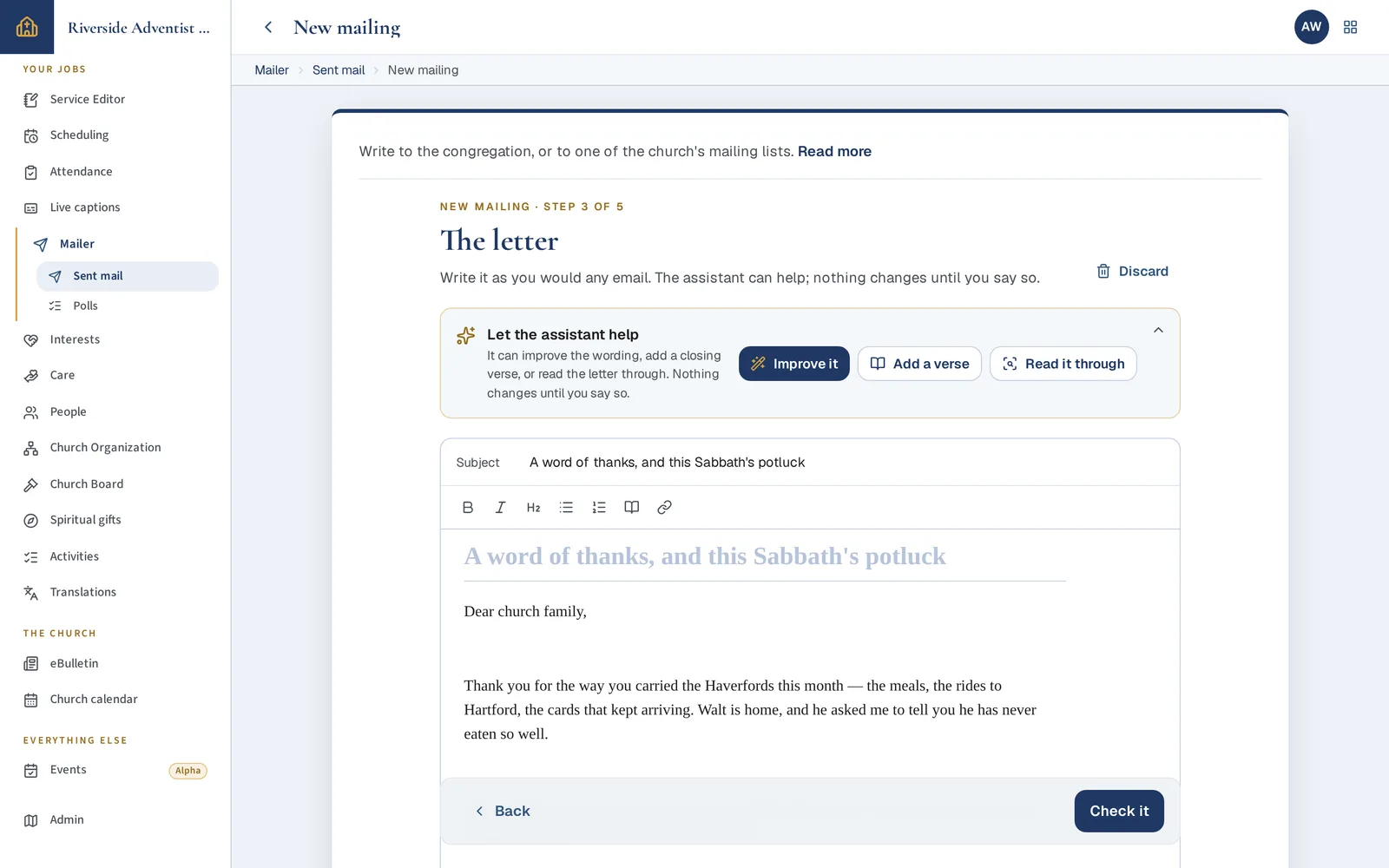Open Polls under Mailer
This screenshot has height=868, width=1389.
[128, 306]
